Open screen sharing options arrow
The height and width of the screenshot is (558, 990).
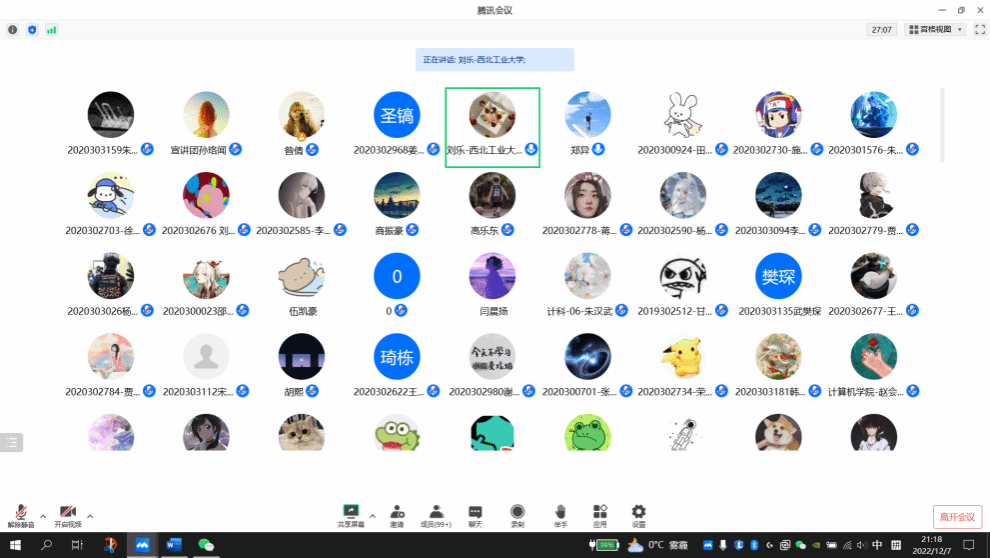[373, 516]
